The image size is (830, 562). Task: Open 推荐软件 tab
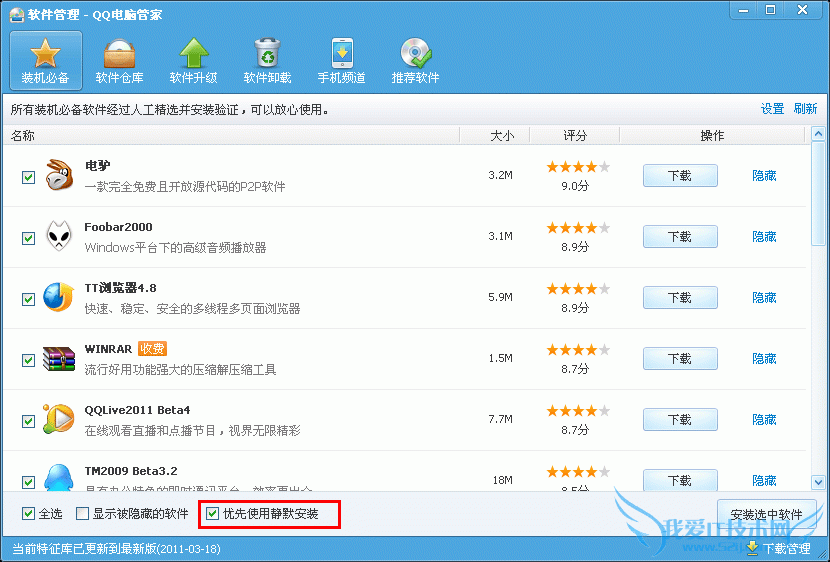416,60
